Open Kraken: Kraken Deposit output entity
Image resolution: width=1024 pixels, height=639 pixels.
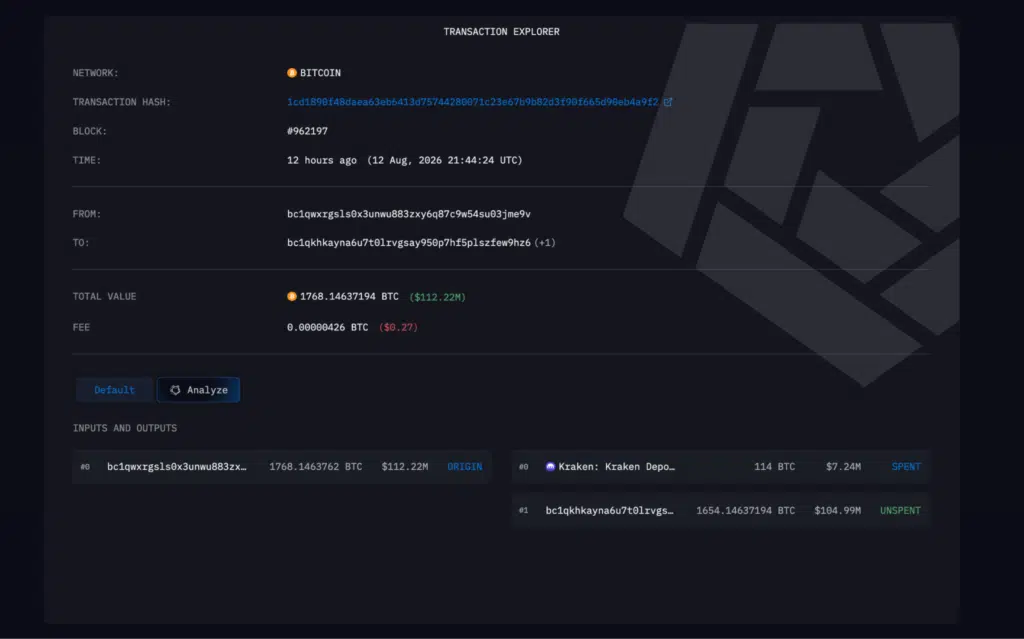click(616, 467)
